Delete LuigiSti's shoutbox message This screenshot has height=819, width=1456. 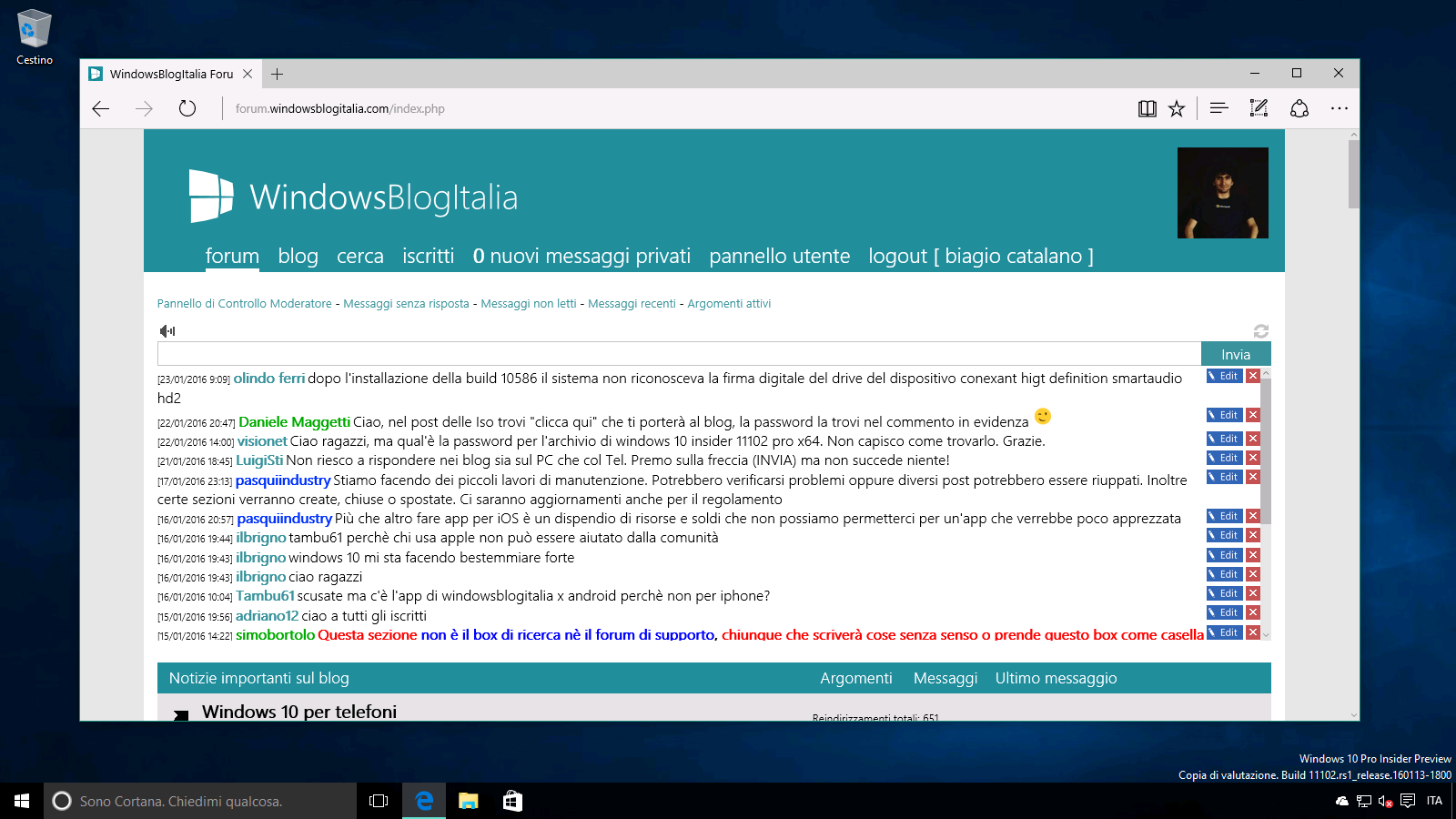coord(1253,458)
